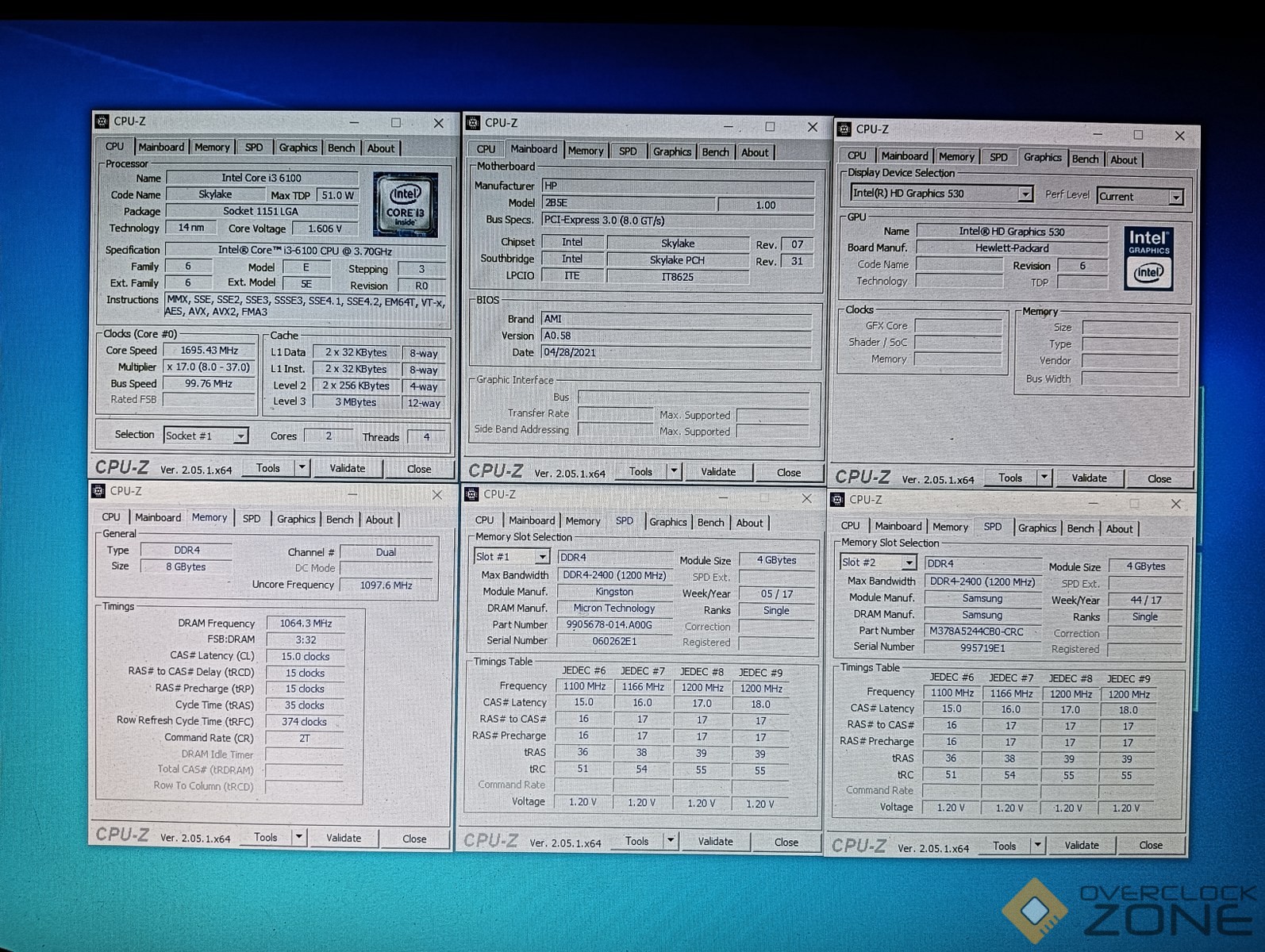Viewport: 1265px width, 952px height.
Task: Maximize the window showing Display Device Selection
Action: 1137,136
